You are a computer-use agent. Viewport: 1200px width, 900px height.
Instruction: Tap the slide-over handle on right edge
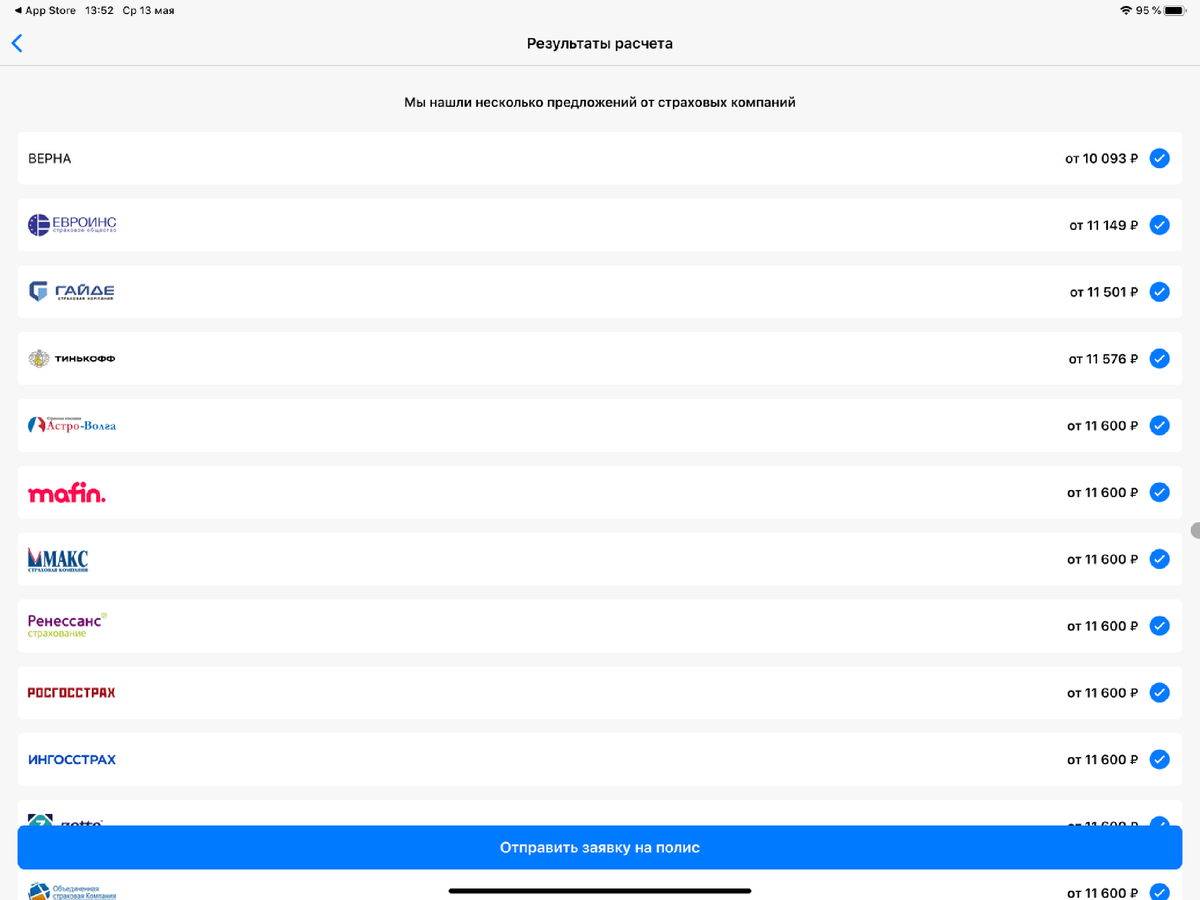pyautogui.click(x=1195, y=530)
